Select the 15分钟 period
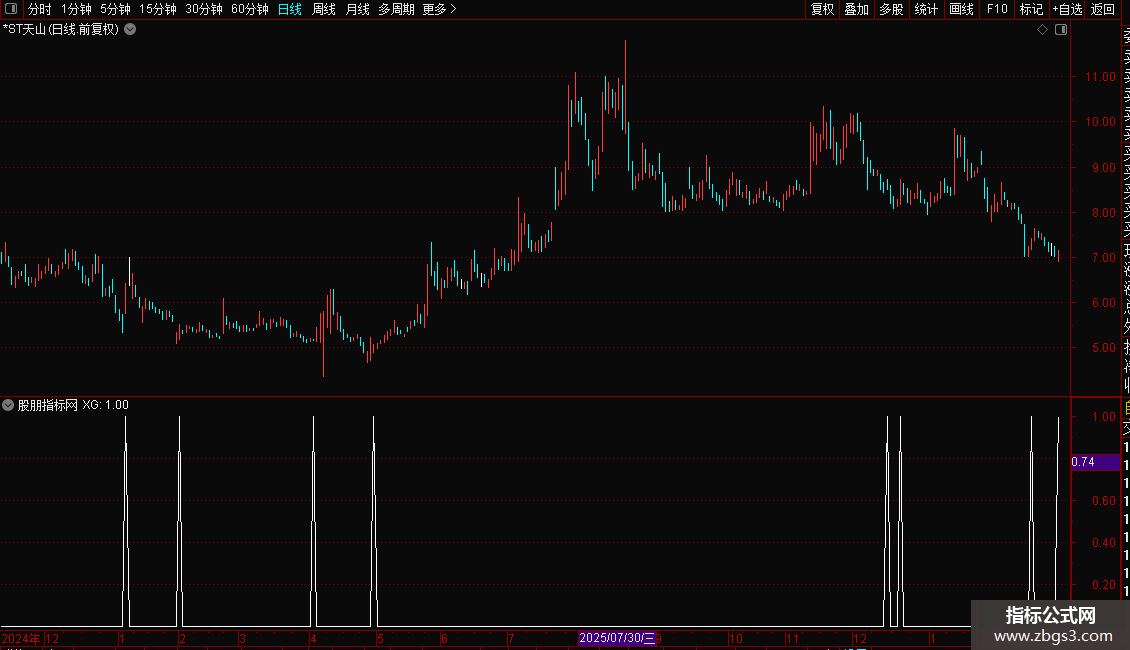Screen dimensions: 1130x650 point(158,9)
